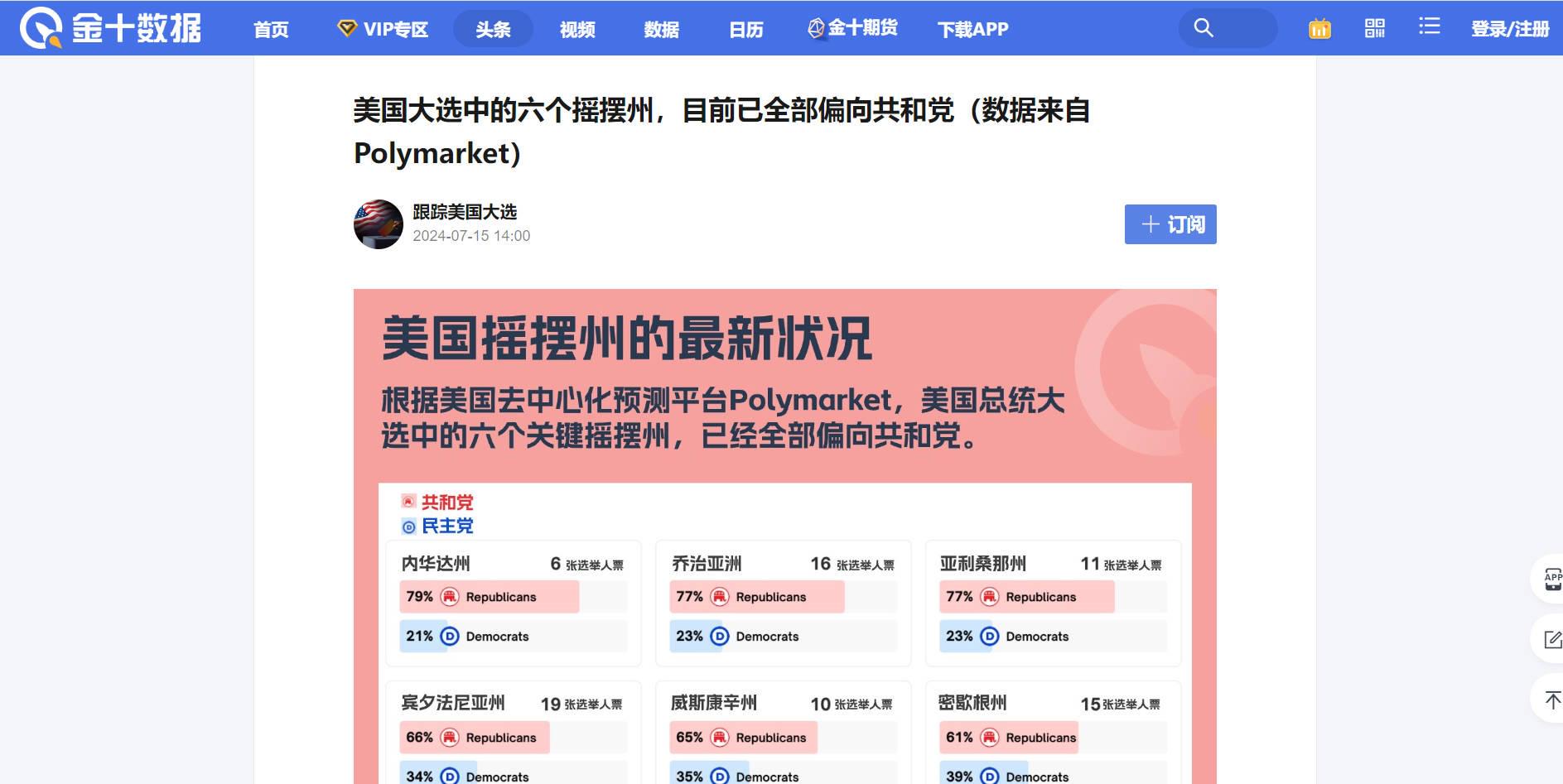Open the feedback pencil icon on the right
The image size is (1563, 784).
[1551, 638]
